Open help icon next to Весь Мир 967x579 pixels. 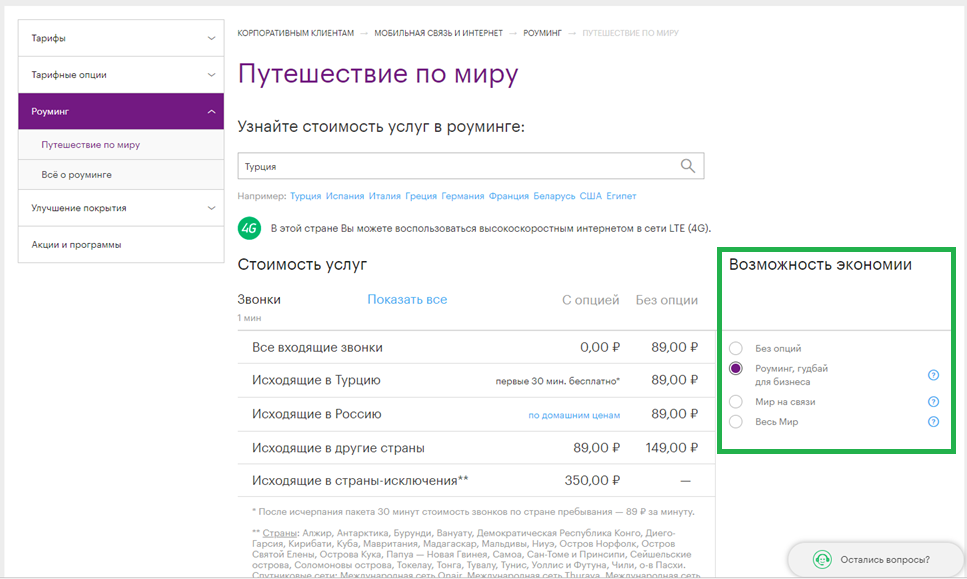pyautogui.click(x=933, y=422)
